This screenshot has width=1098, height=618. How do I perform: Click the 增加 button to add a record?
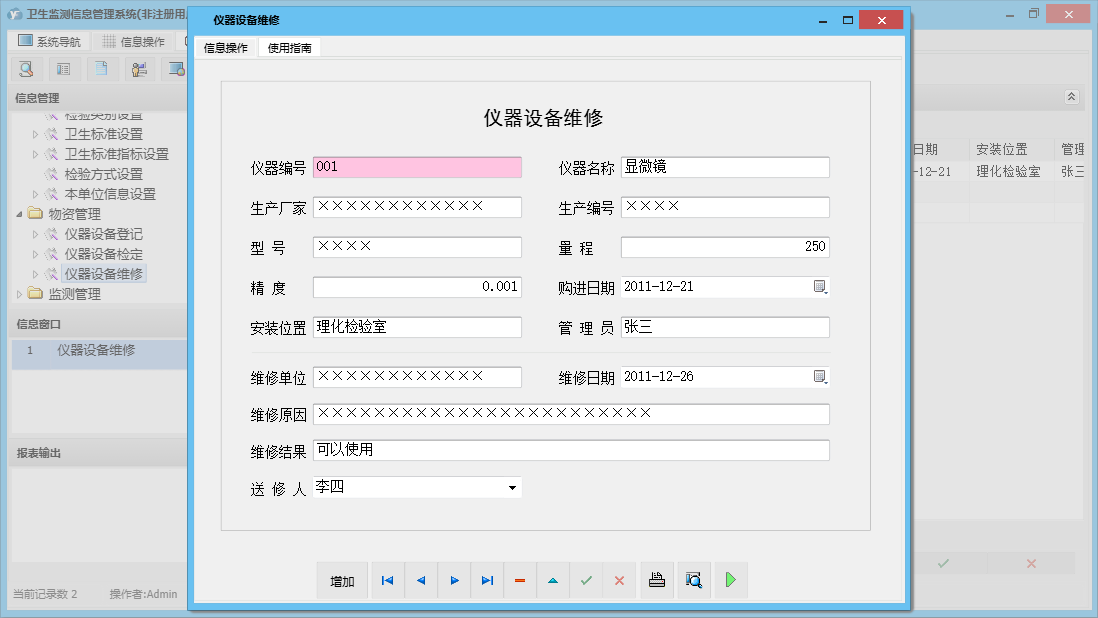(342, 580)
